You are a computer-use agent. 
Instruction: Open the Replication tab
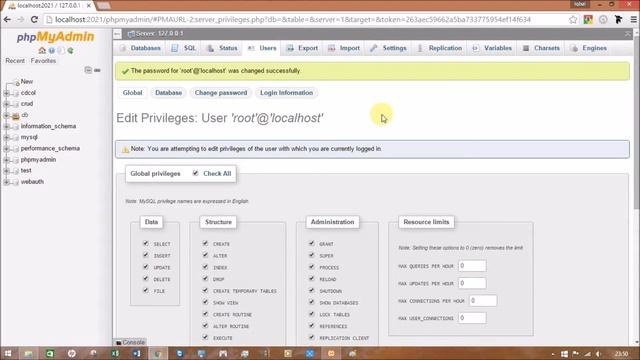point(440,48)
